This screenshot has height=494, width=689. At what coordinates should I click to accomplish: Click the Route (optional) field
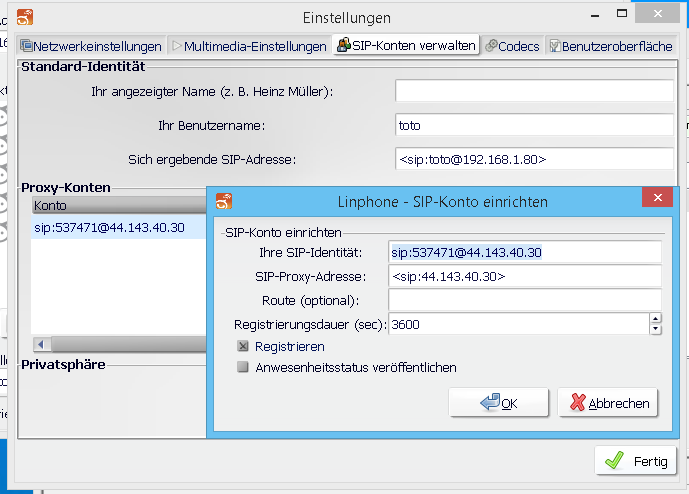525,301
